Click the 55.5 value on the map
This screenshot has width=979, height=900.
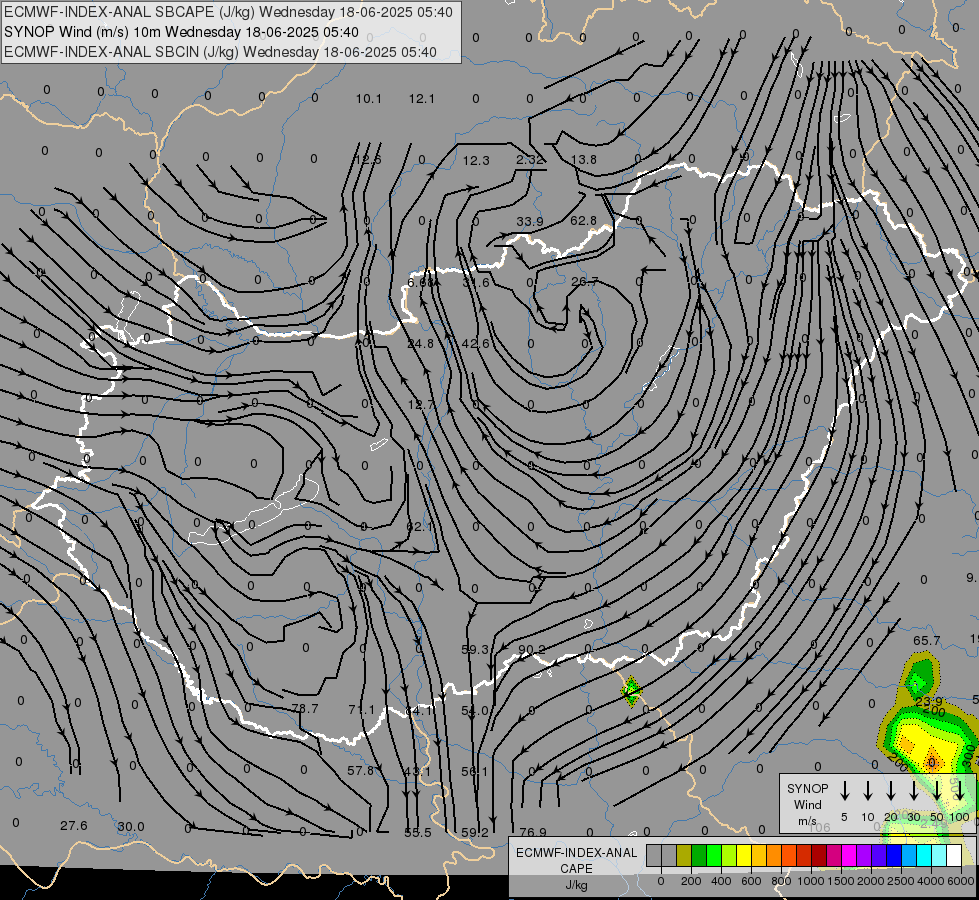coord(418,833)
